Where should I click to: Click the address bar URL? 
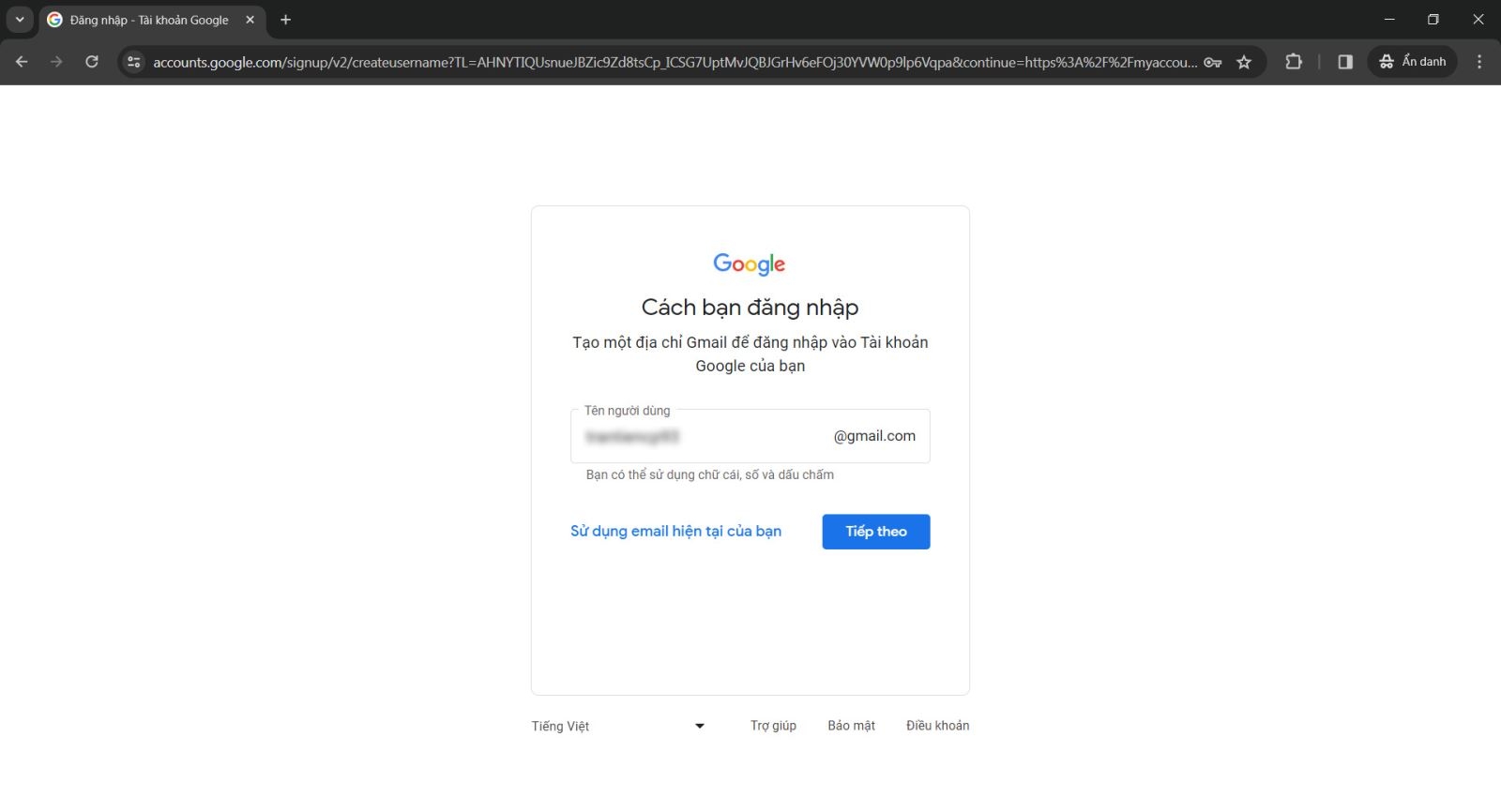[x=675, y=62]
